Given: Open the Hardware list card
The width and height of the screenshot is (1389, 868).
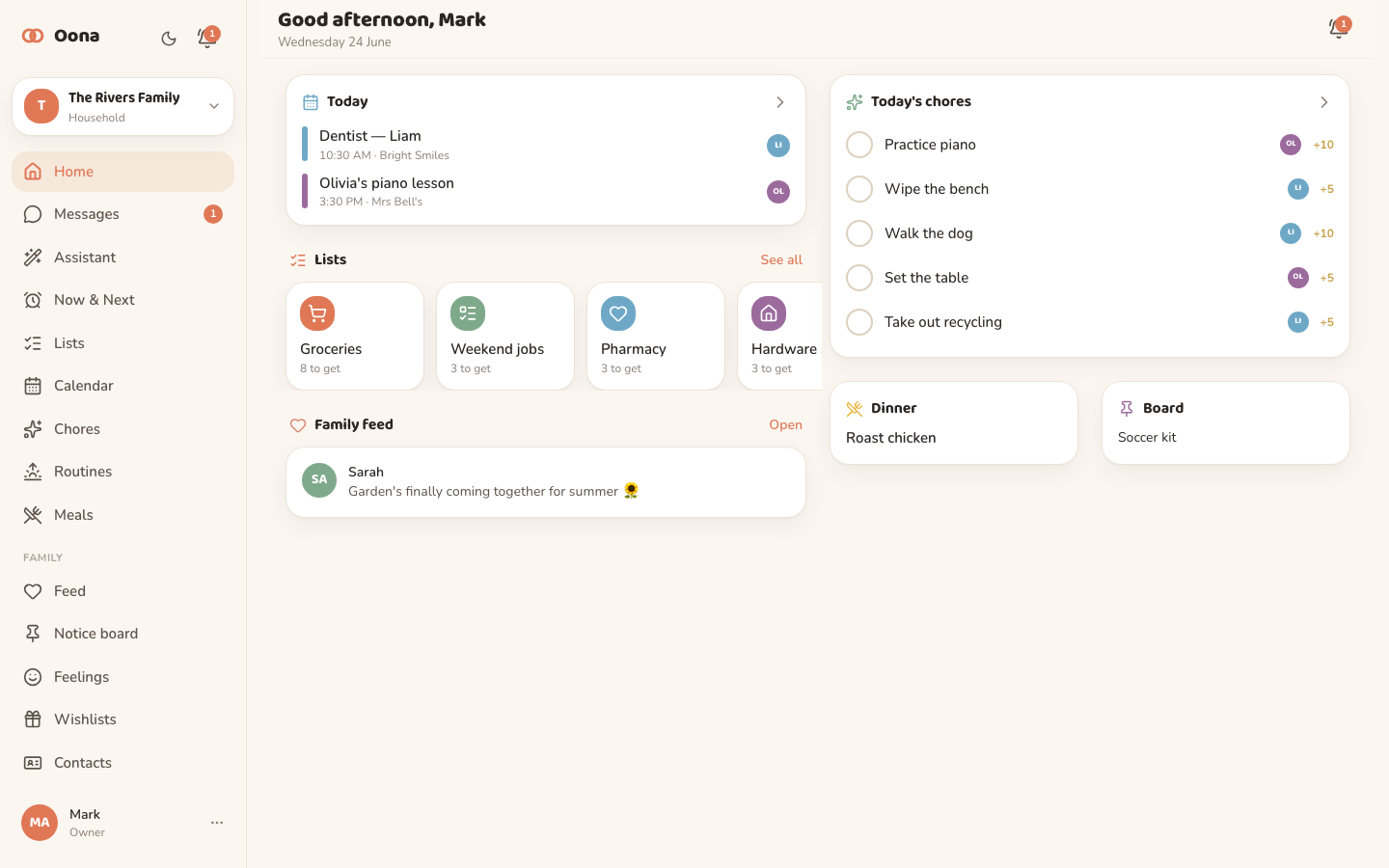Looking at the screenshot, I should pyautogui.click(x=780, y=337).
